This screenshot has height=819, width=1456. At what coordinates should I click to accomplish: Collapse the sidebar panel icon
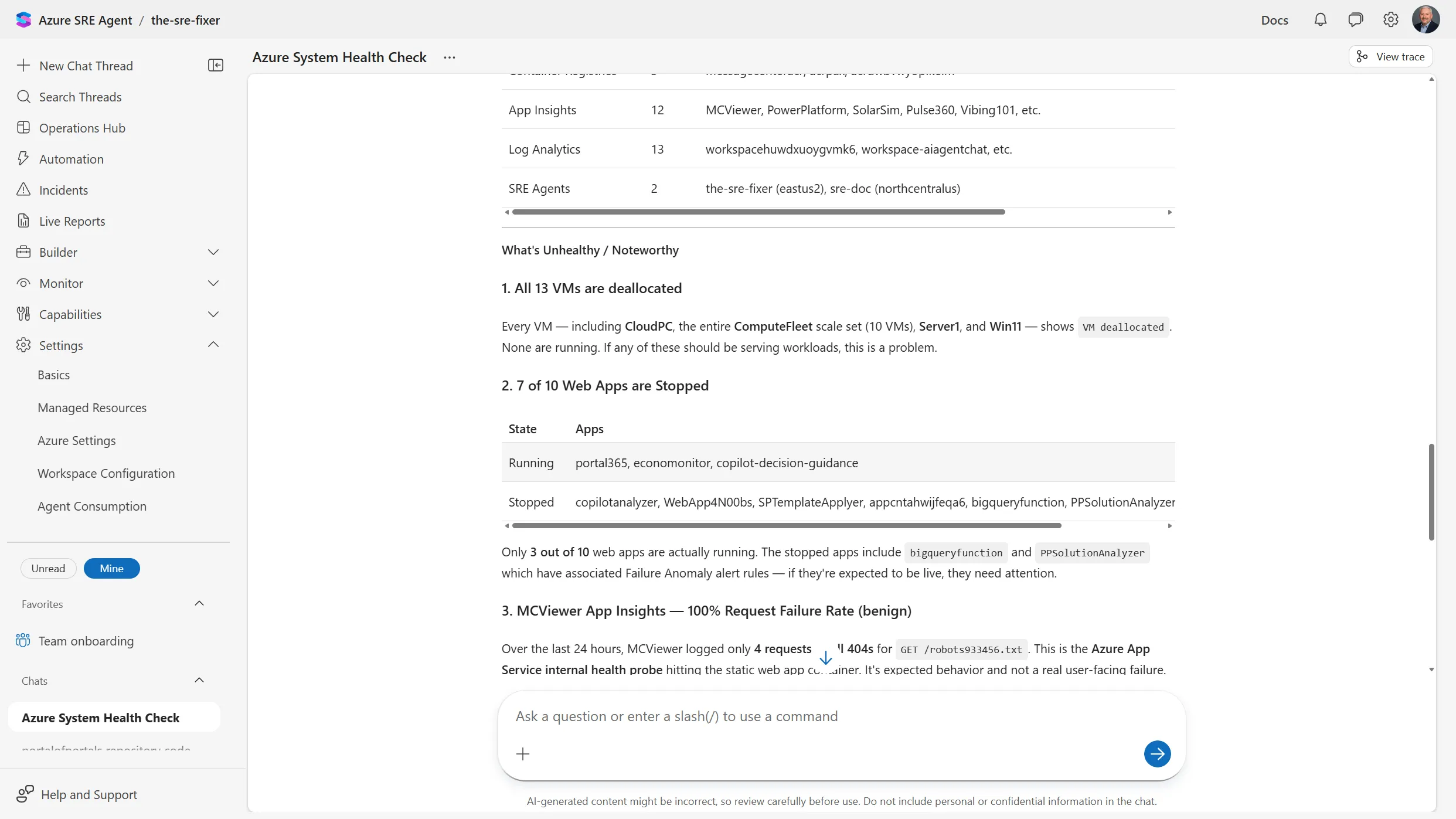click(216, 65)
